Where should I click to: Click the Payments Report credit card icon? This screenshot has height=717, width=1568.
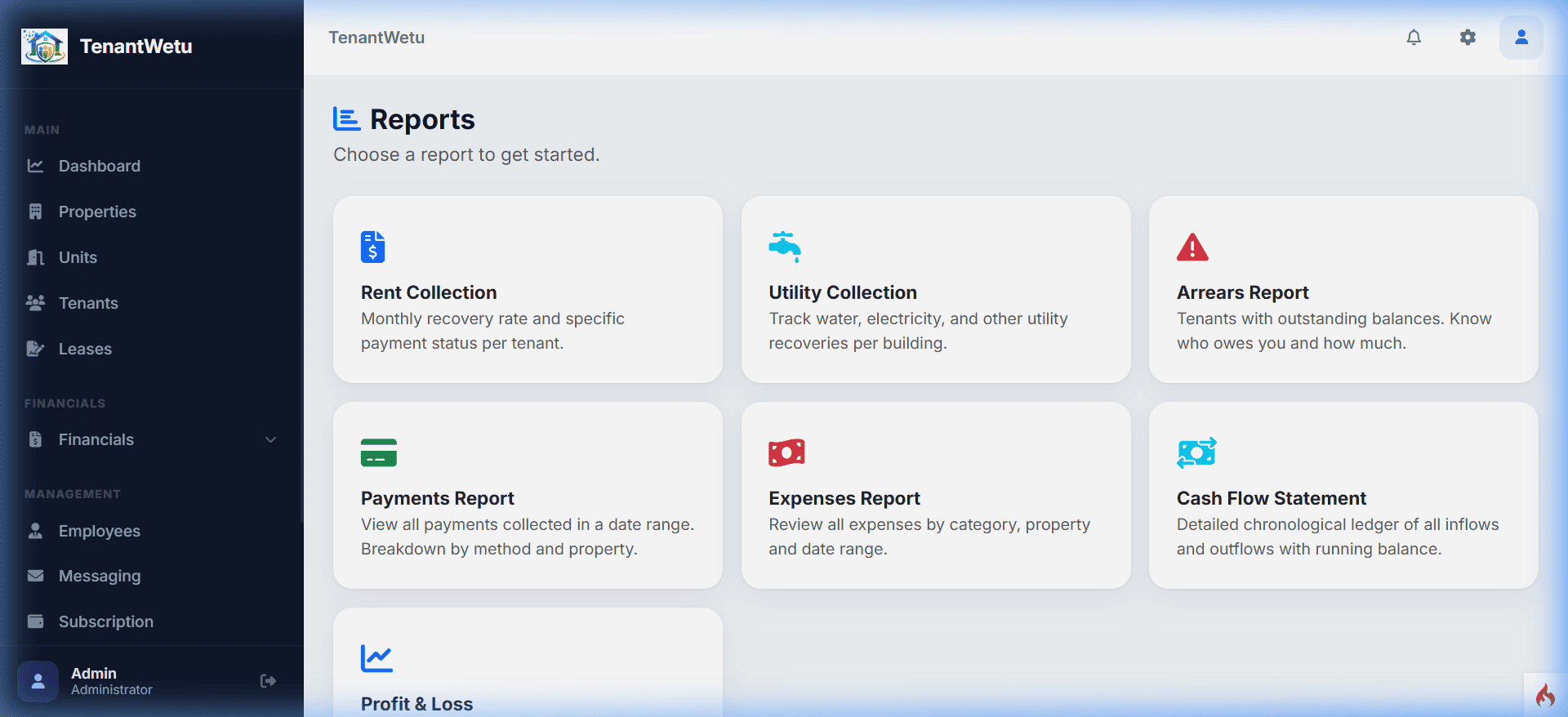click(x=378, y=452)
